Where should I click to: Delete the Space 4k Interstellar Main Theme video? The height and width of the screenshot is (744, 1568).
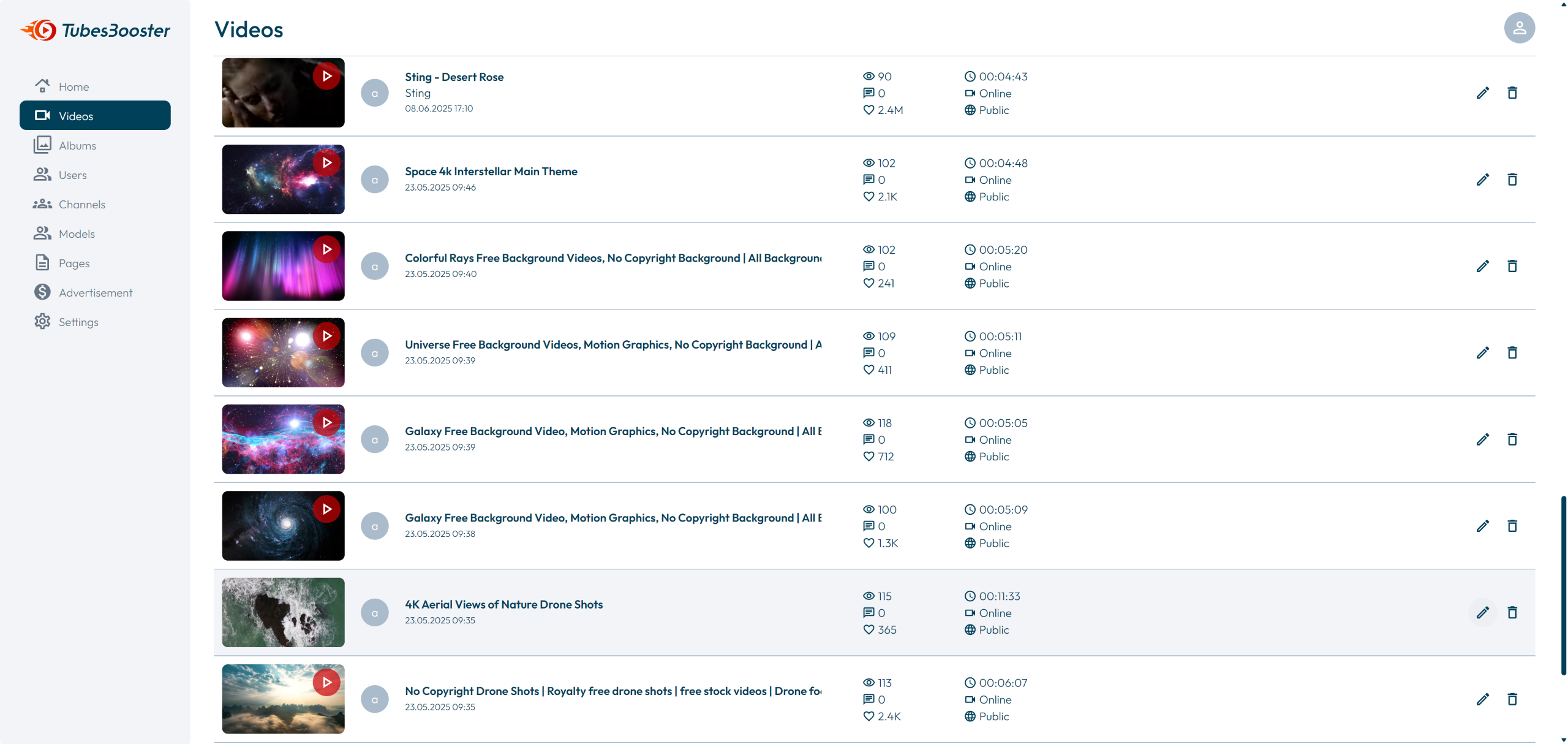[x=1512, y=180]
